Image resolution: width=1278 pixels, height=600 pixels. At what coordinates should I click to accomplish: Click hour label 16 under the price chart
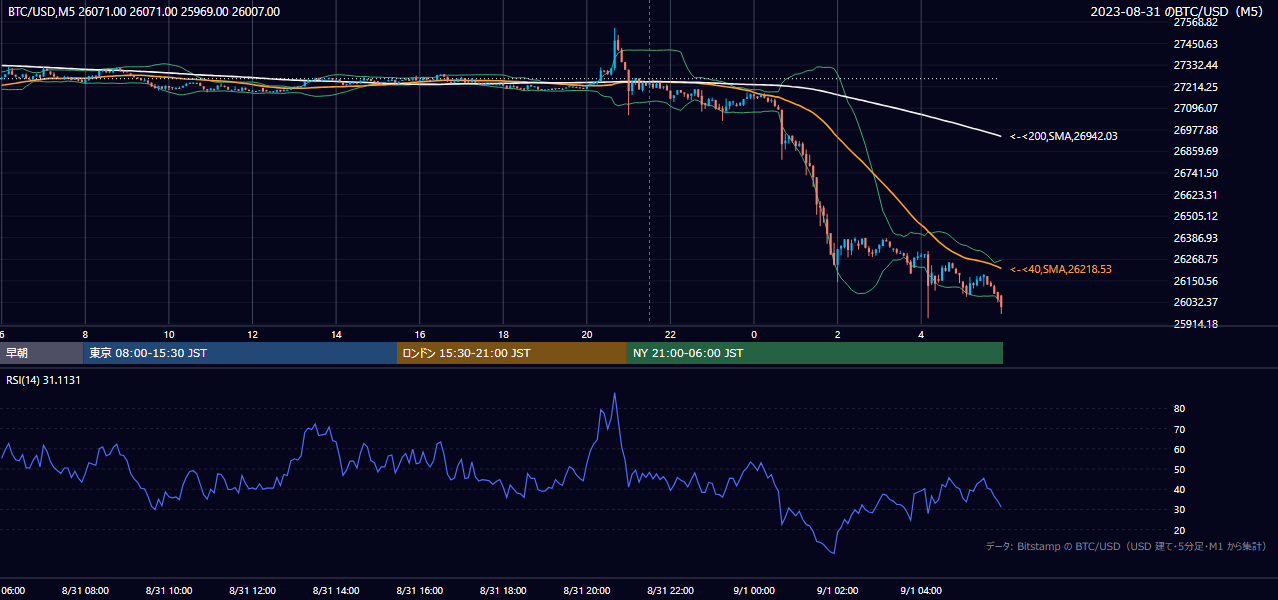click(x=420, y=334)
